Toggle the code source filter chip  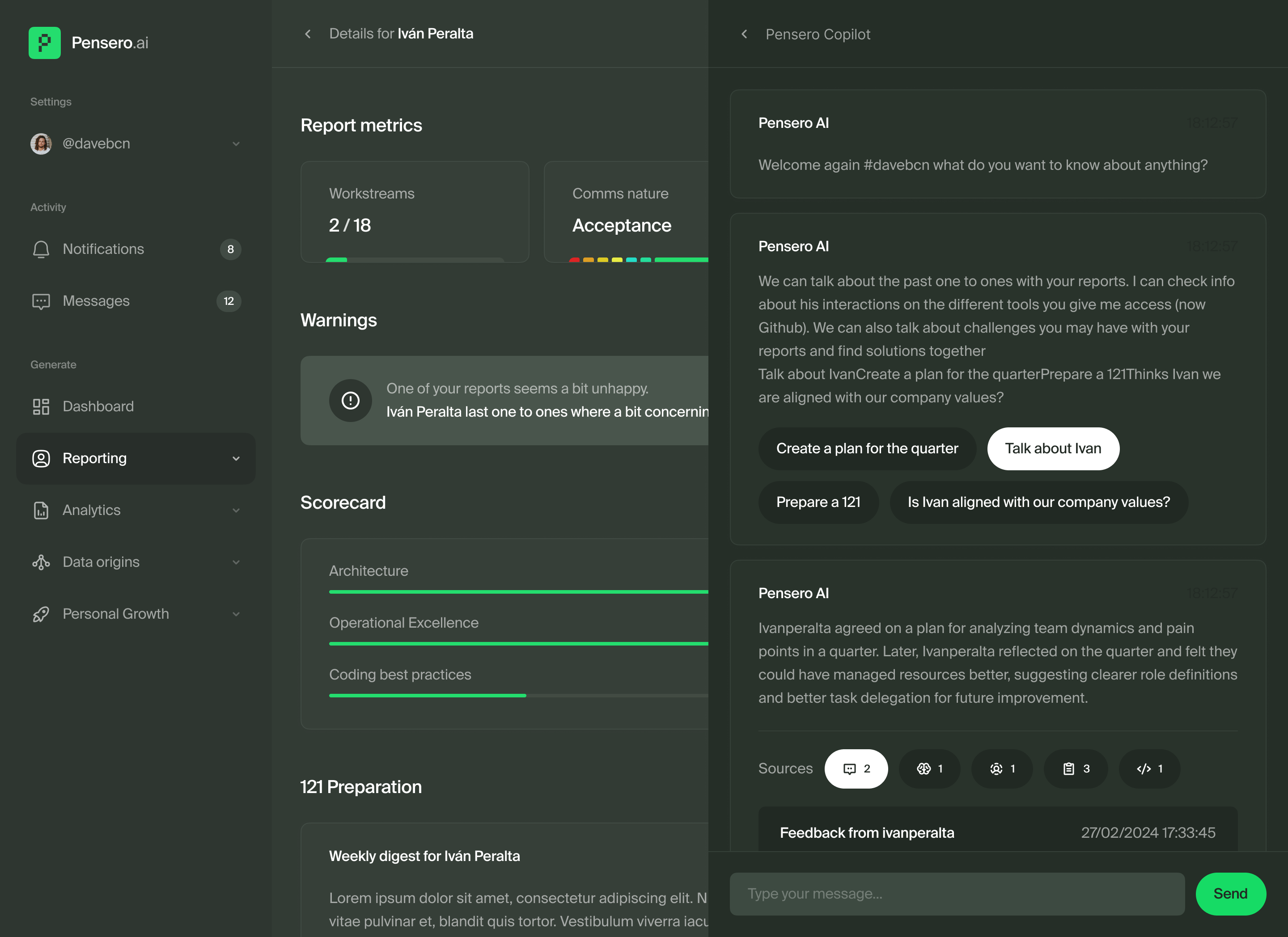pos(1149,768)
